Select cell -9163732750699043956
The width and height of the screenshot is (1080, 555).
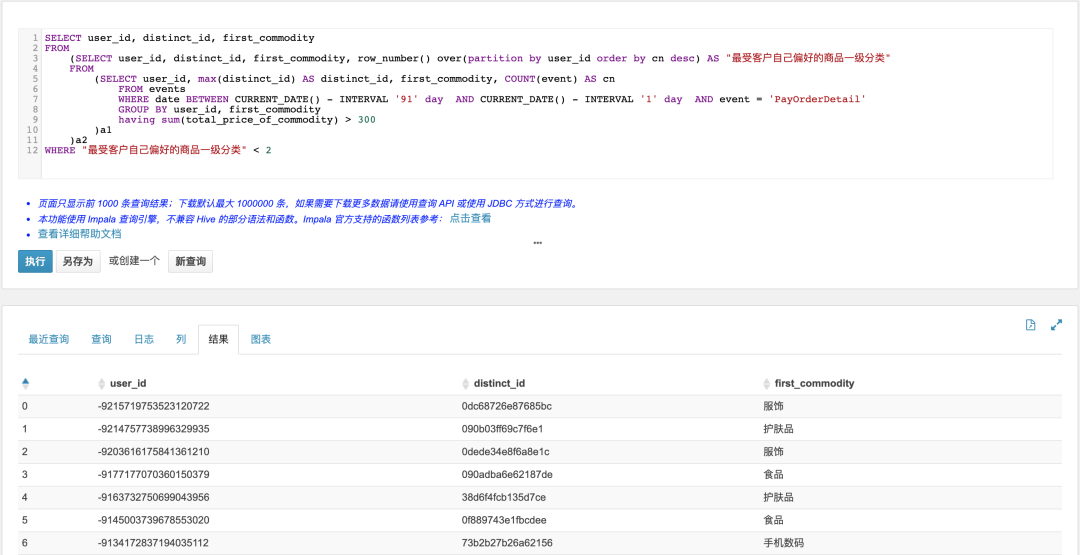pyautogui.click(x=154, y=497)
